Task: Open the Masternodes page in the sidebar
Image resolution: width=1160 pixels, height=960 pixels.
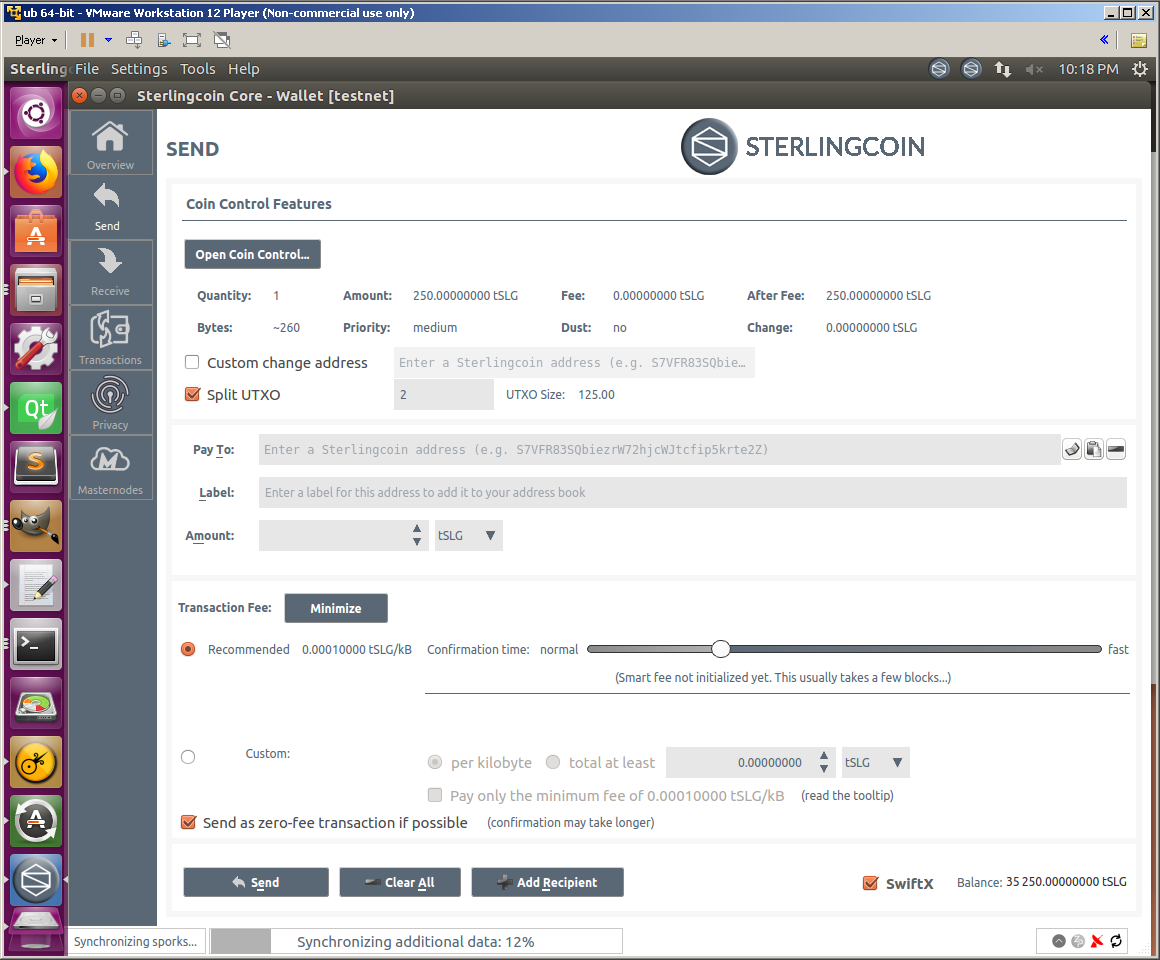Action: coord(110,467)
